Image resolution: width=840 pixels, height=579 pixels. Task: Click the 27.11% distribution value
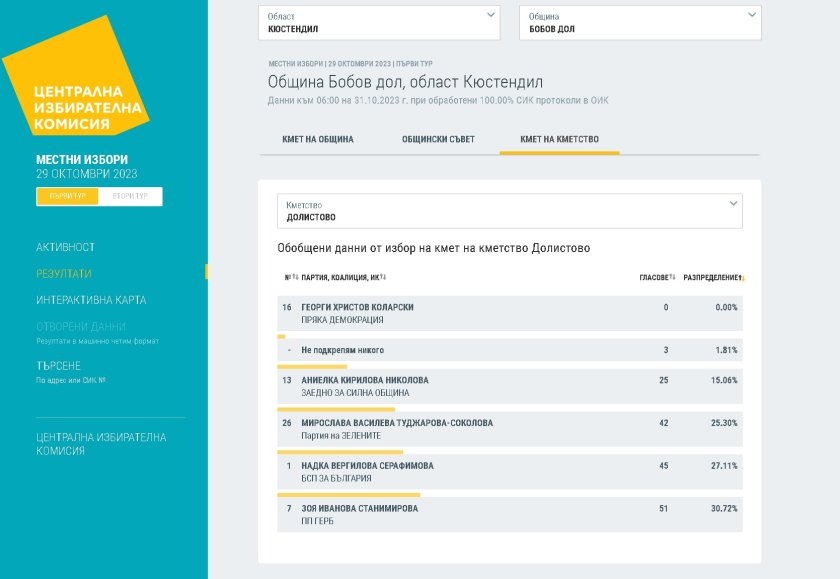point(724,465)
